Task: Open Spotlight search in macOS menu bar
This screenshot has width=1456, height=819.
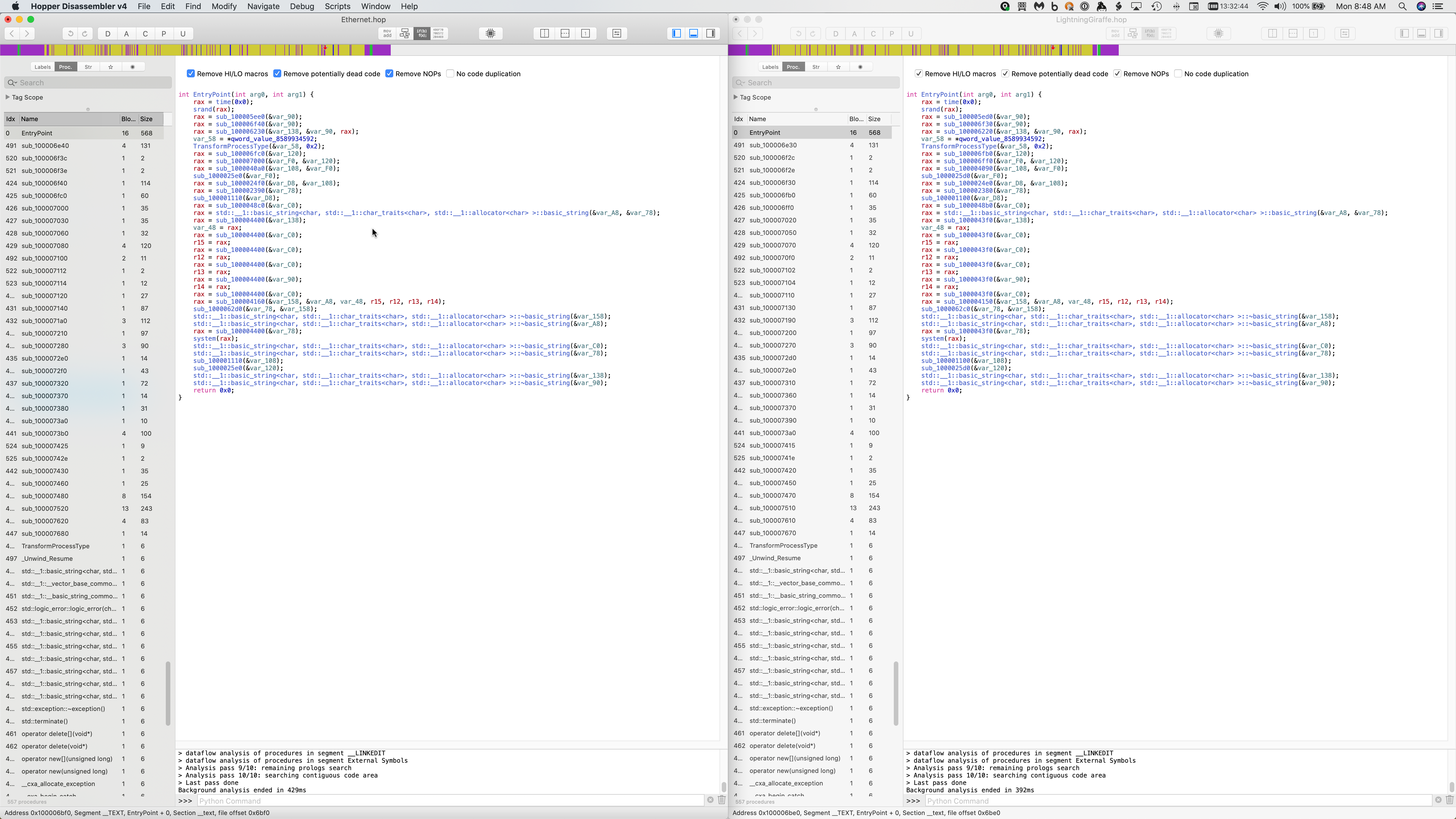Action: click(1402, 6)
